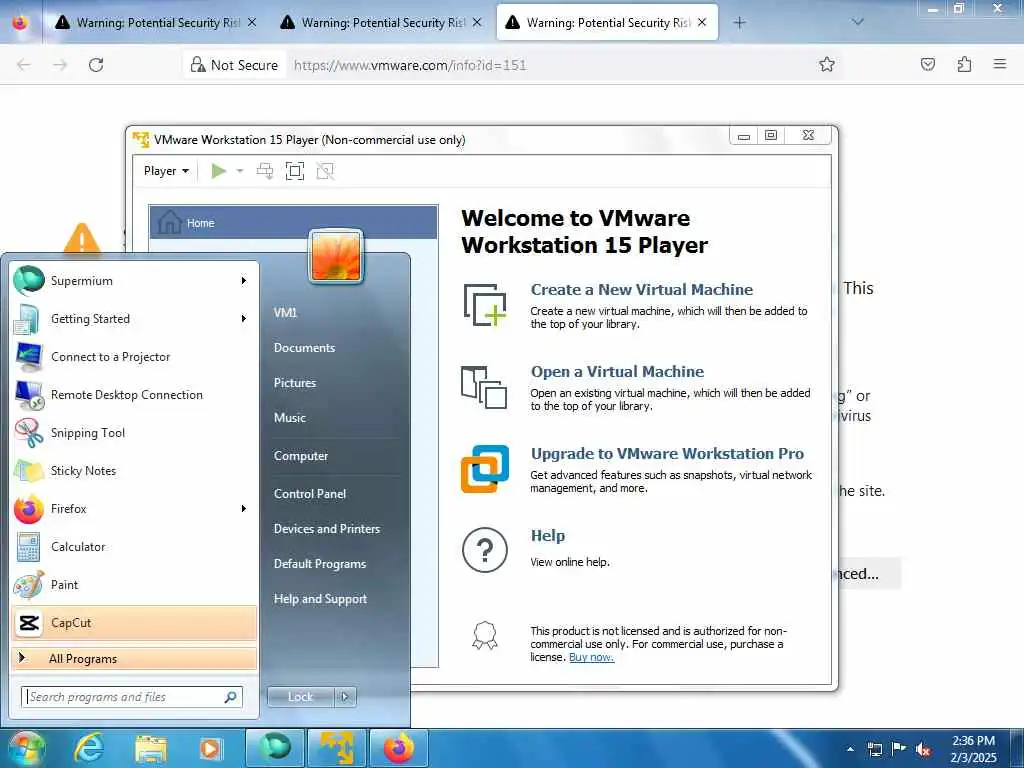Click the Open a Virtual Machine icon
Image resolution: width=1024 pixels, height=768 pixels.
click(x=484, y=387)
